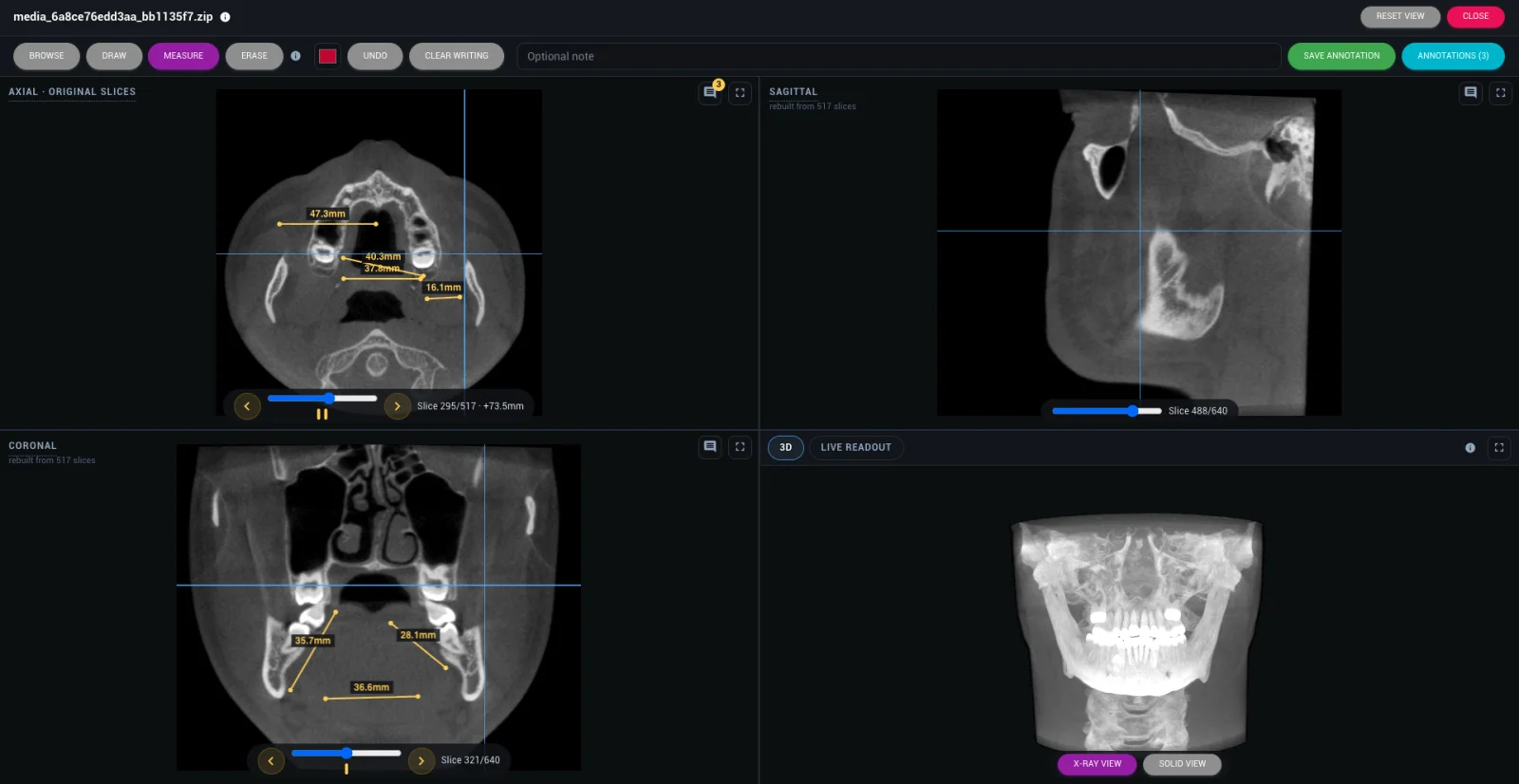Viewport: 1519px width, 784px height.
Task: Go to next coronal slice
Action: click(421, 760)
